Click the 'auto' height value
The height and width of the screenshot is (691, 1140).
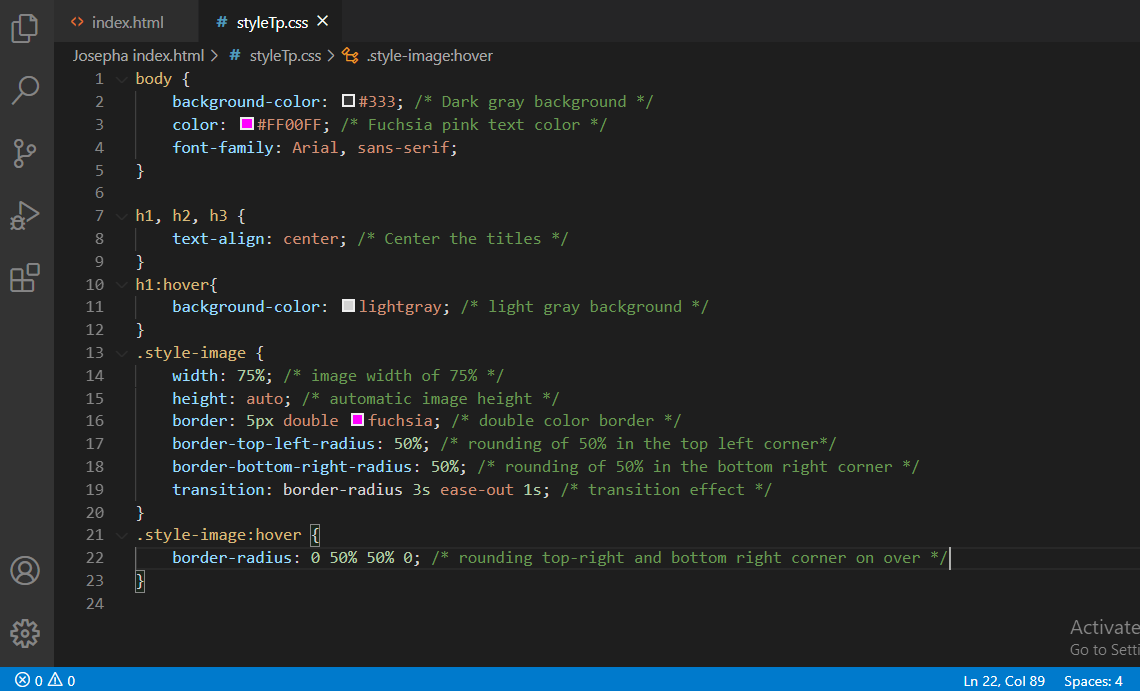coord(264,399)
